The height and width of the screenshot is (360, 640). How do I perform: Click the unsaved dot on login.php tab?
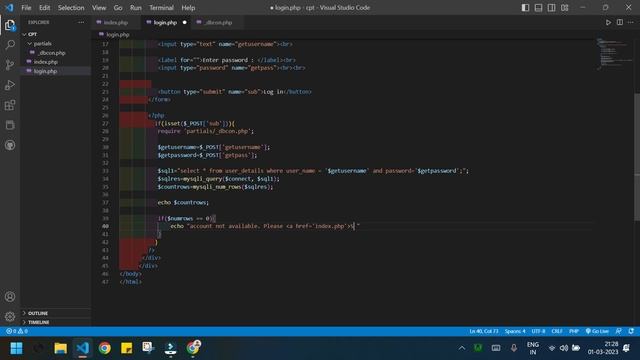tap(184, 22)
